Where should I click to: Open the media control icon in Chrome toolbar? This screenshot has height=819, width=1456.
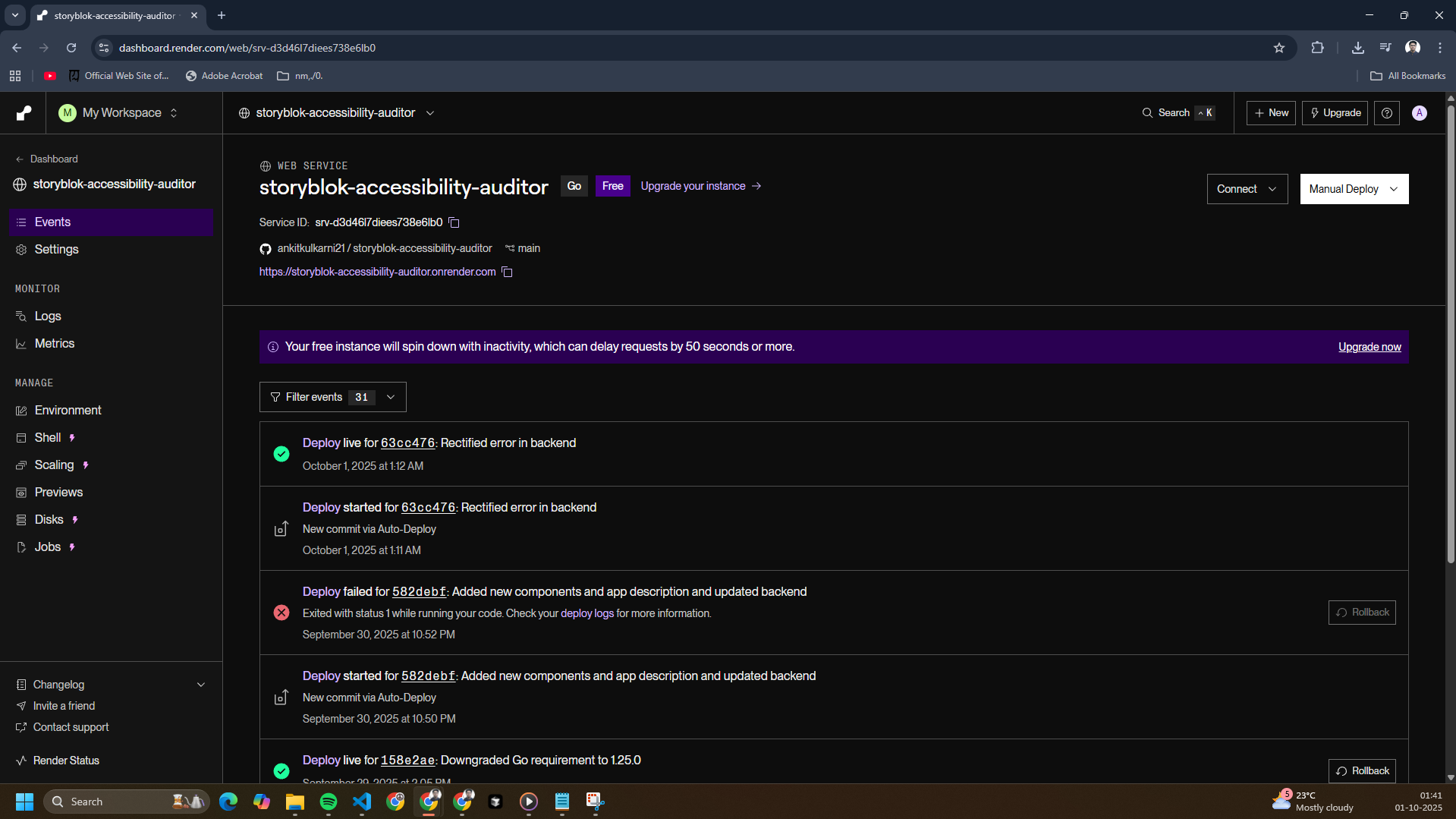point(1385,48)
